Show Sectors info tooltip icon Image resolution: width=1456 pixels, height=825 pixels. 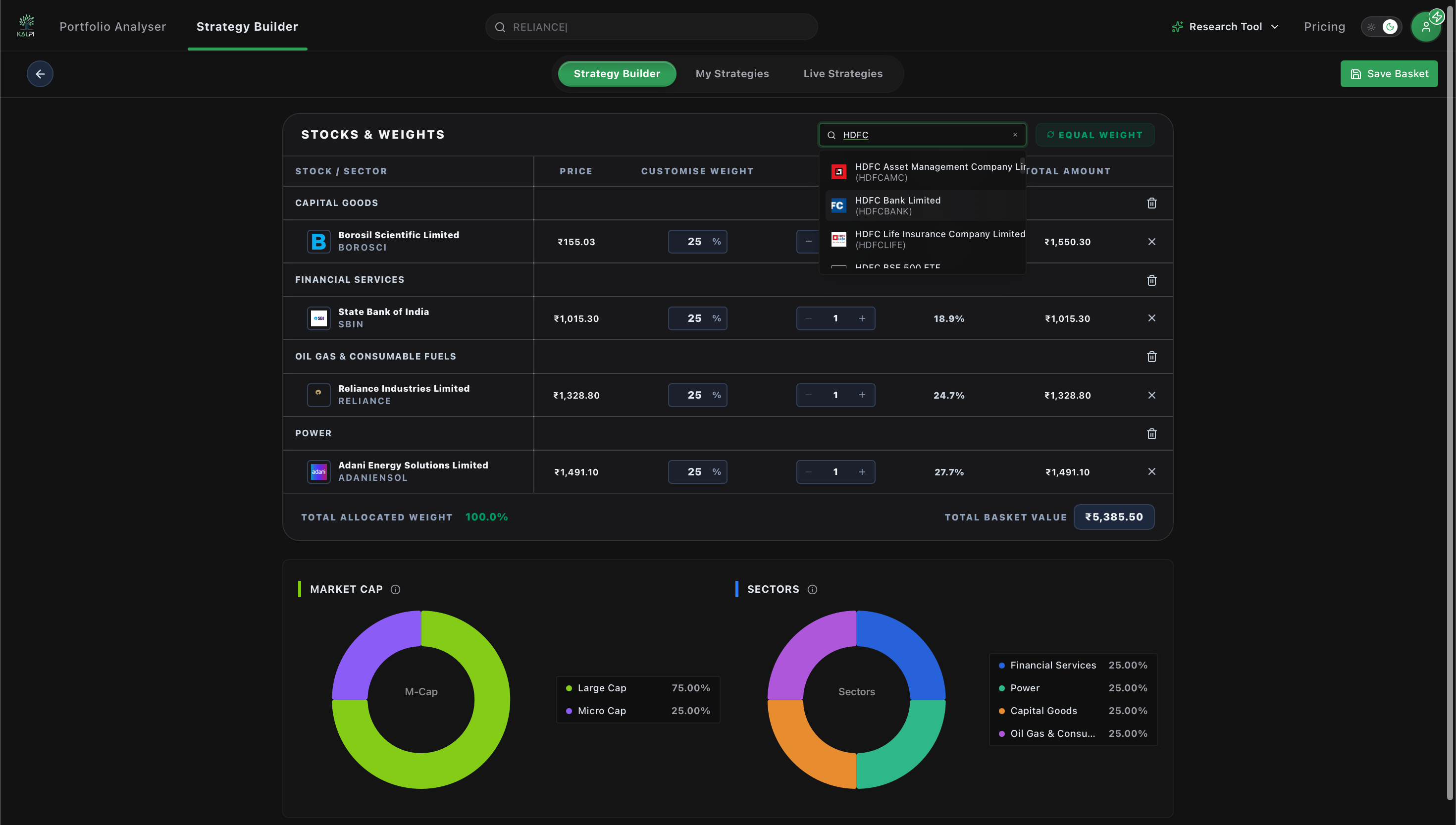tap(812, 589)
